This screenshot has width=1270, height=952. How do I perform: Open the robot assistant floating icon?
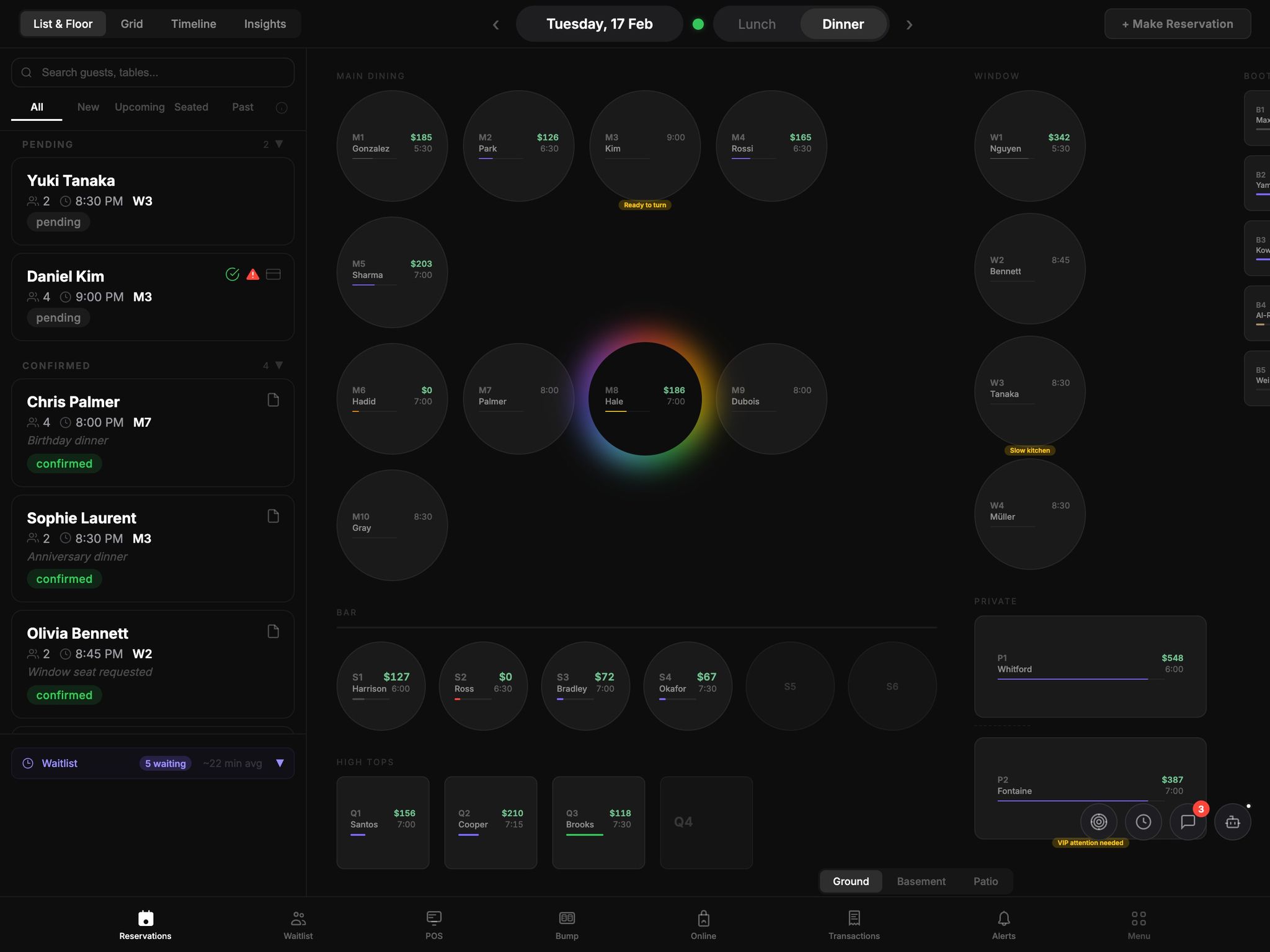click(1233, 822)
